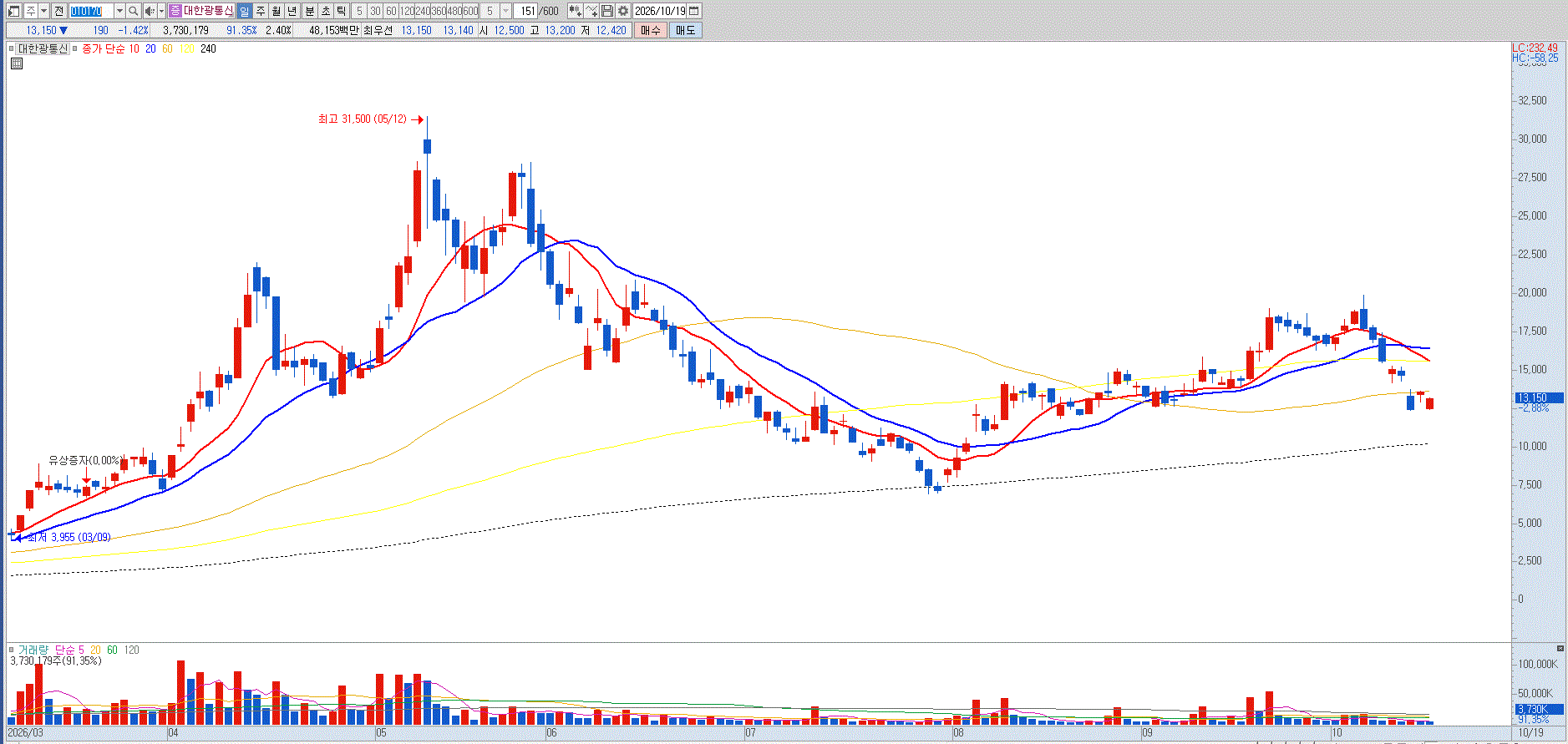Select the 초 seconds period

click(326, 11)
